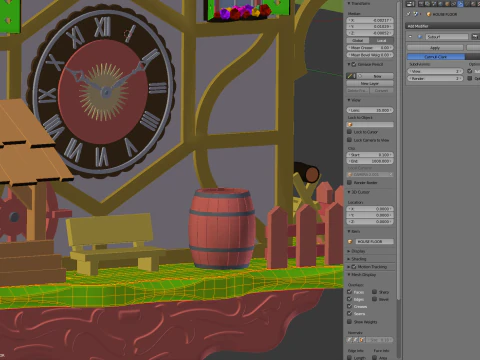Enable the Sharp overlay checkbox
The height and width of the screenshot is (360, 480).
click(x=374, y=292)
